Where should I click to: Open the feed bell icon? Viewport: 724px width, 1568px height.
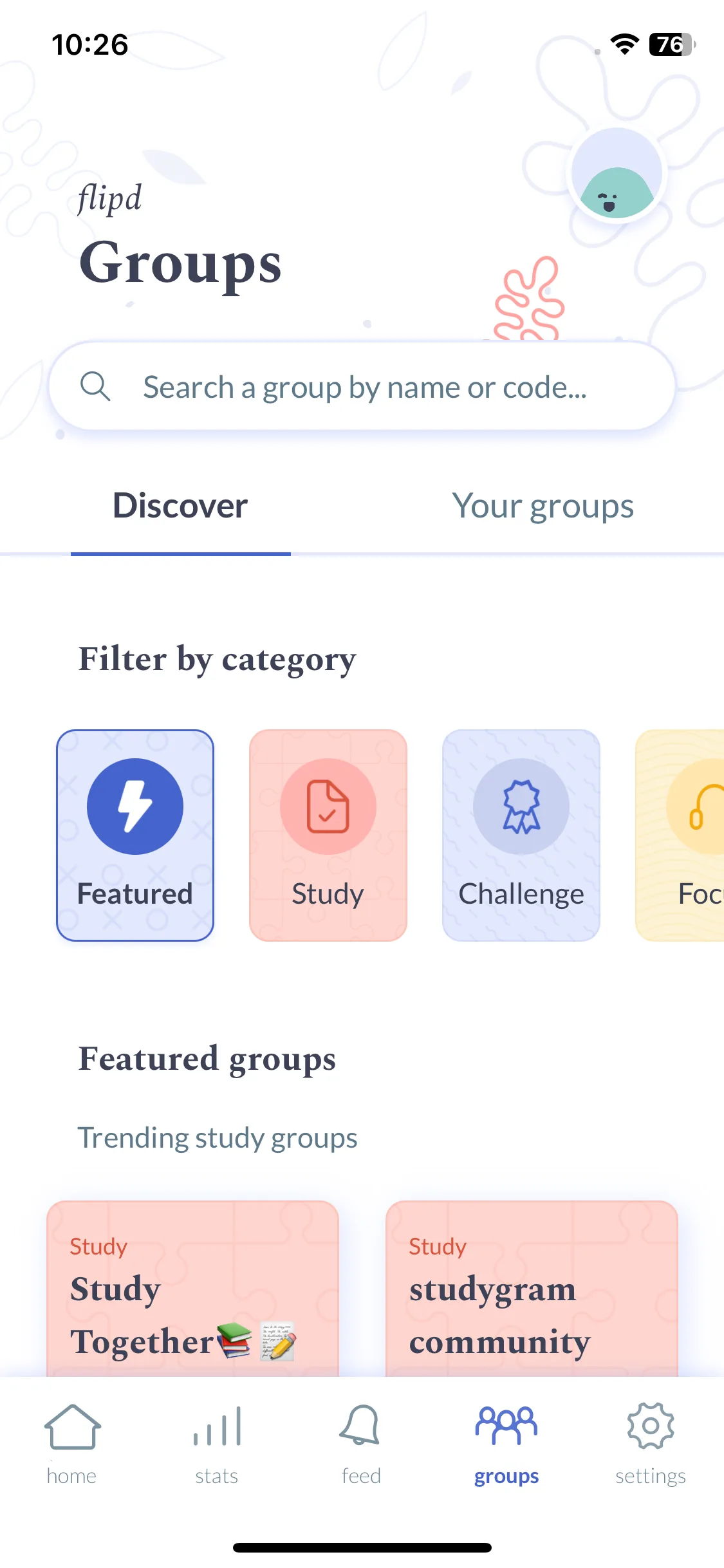360,1426
